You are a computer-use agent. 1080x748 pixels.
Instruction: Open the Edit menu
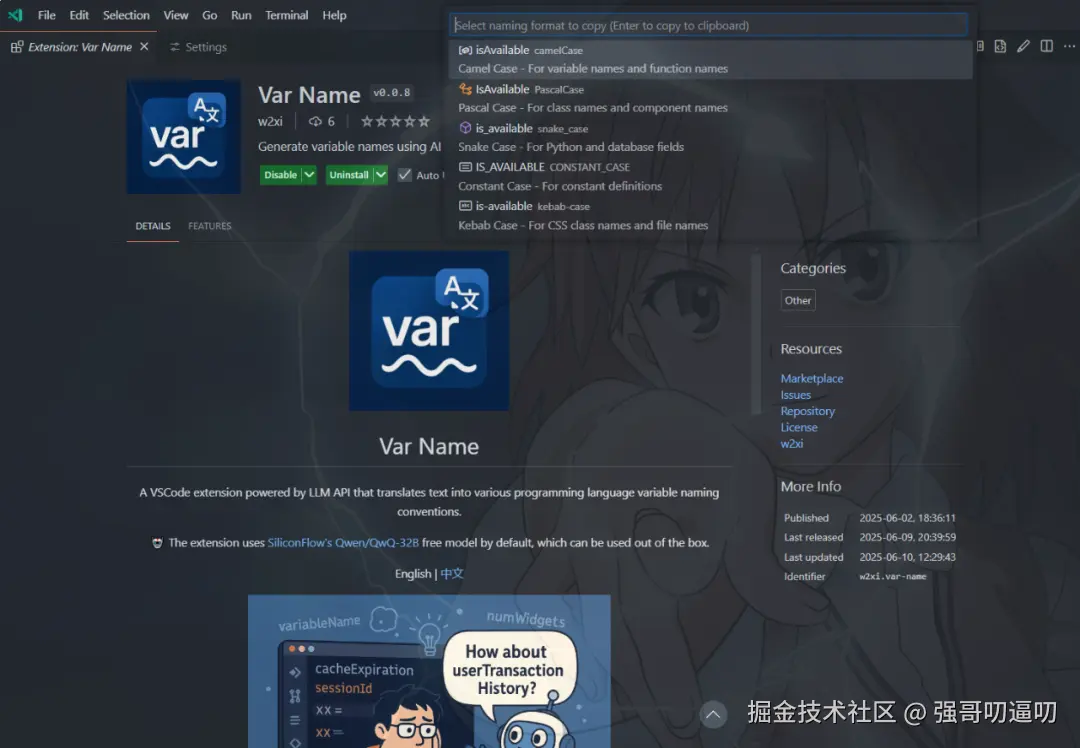(79, 15)
